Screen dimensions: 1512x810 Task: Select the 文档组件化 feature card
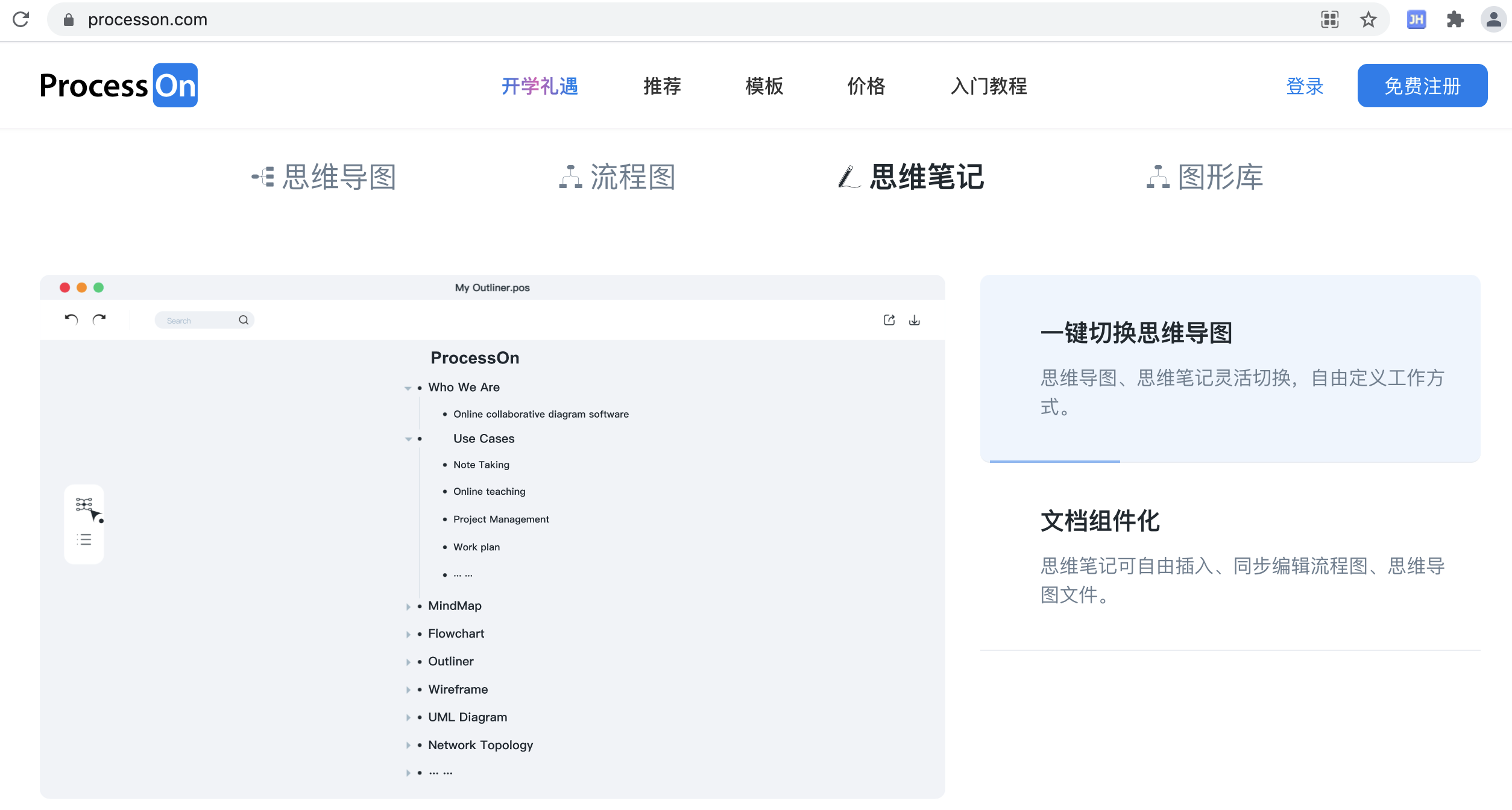pos(1230,557)
